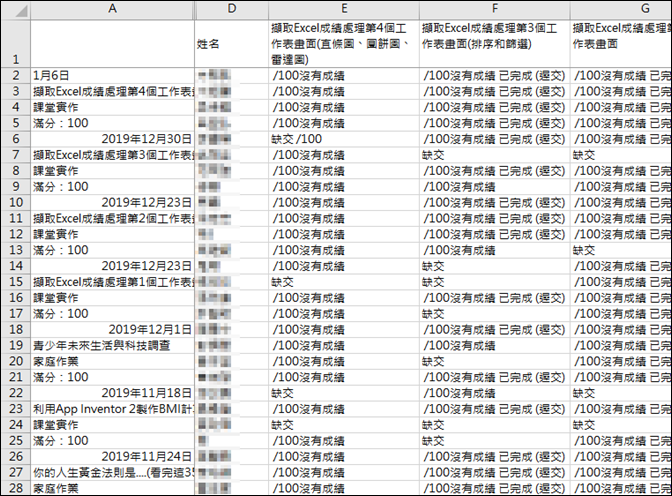The image size is (672, 496).
Task: Select row 24 header
Action: (x=16, y=424)
